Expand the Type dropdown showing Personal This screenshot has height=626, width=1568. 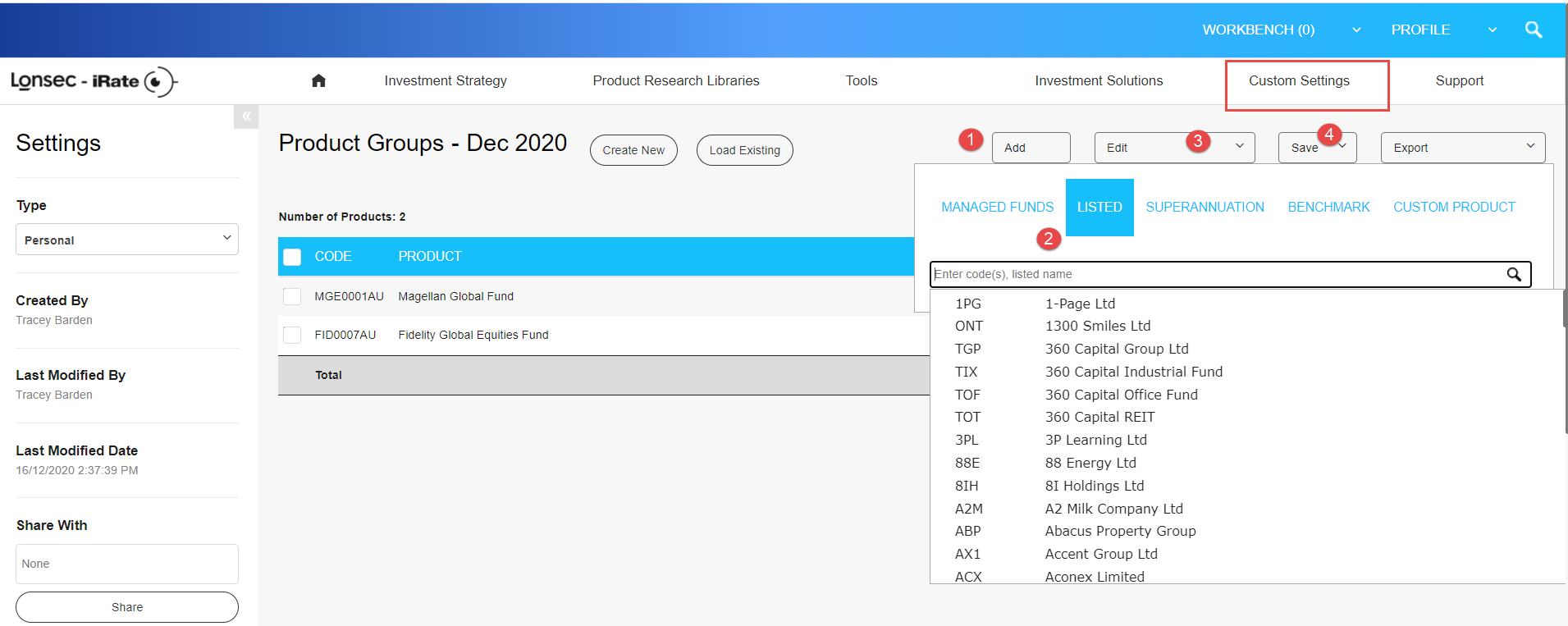point(127,240)
